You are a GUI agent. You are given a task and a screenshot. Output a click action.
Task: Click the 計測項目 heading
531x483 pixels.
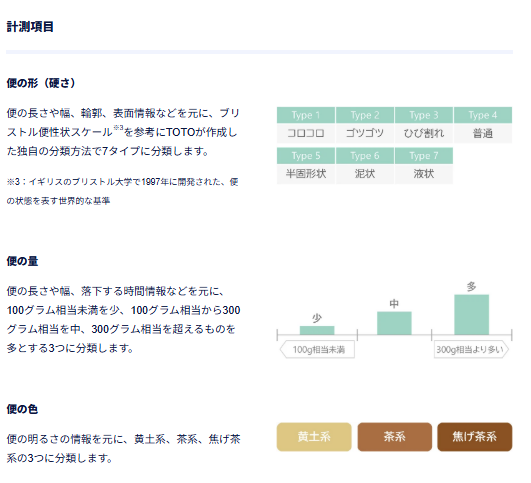point(30,26)
